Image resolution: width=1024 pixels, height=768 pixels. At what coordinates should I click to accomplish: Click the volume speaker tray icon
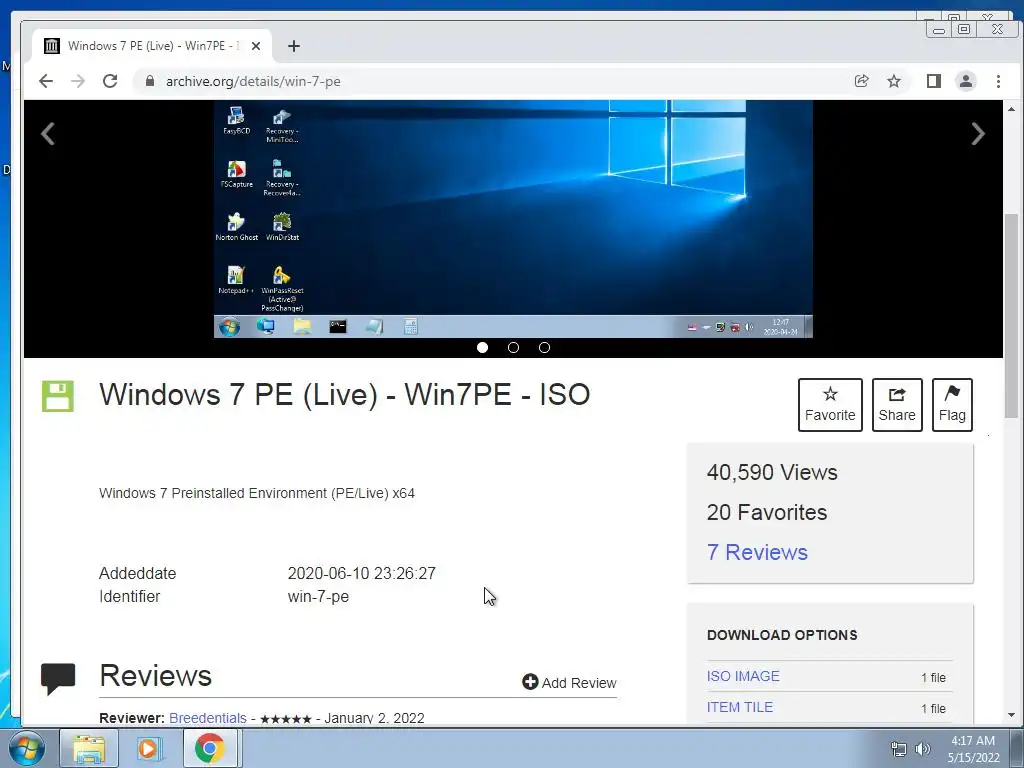922,749
